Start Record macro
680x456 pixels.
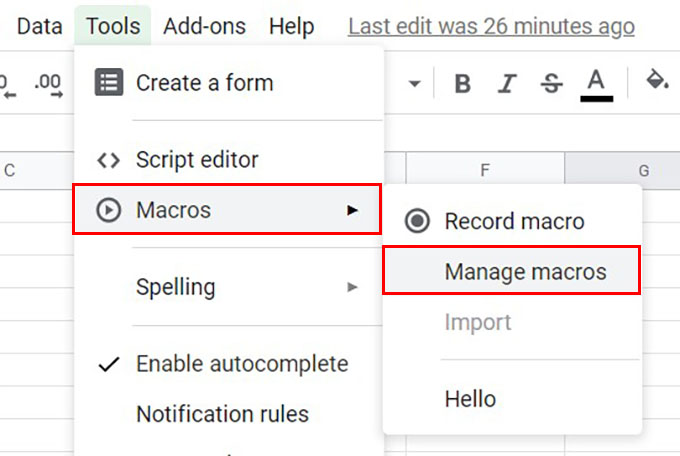tap(512, 221)
